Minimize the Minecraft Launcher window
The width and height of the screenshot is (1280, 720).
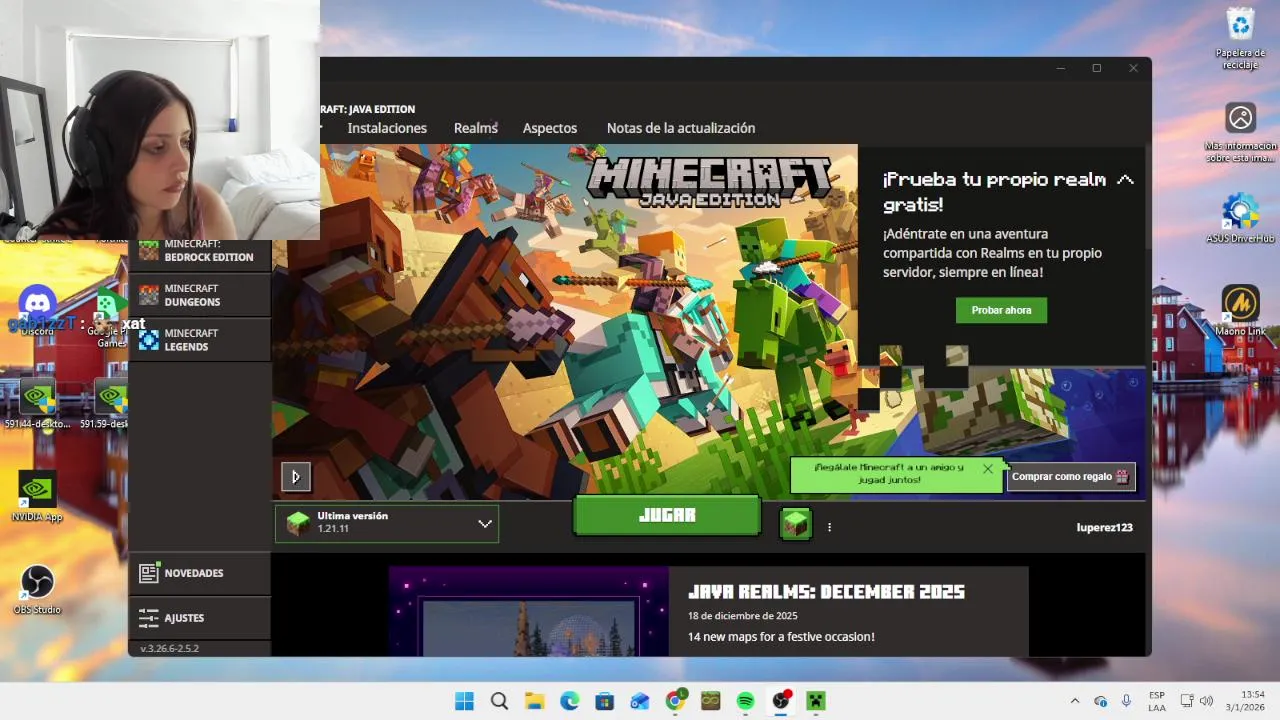click(1060, 68)
